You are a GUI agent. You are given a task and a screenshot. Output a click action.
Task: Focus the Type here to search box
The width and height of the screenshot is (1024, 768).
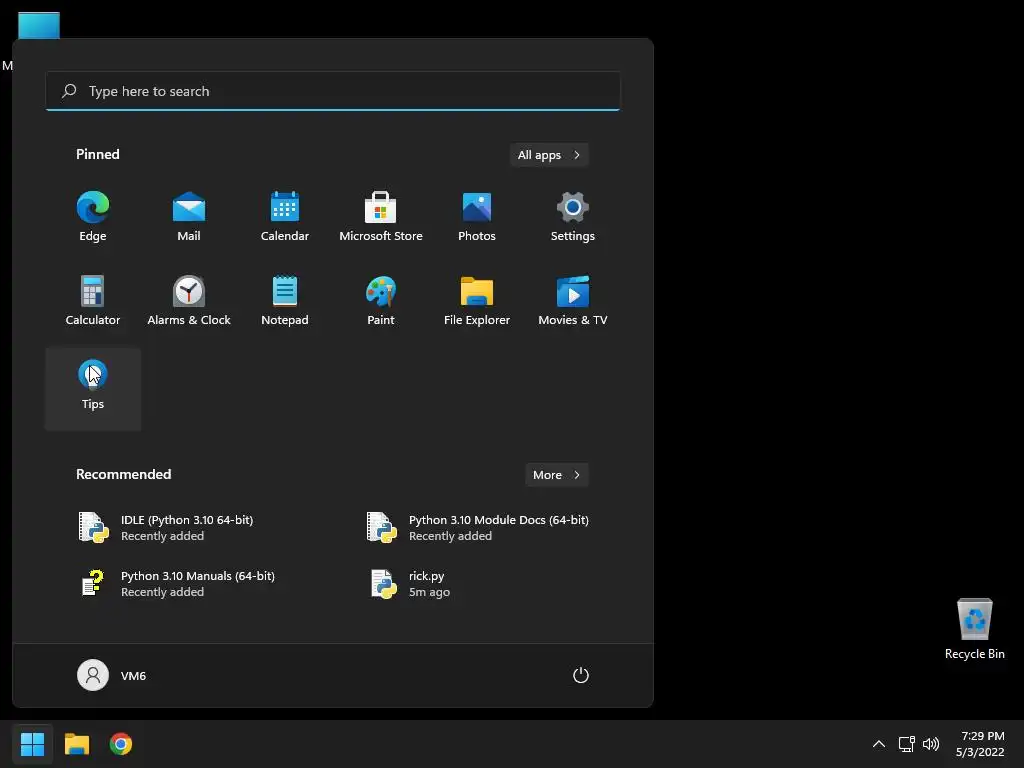click(333, 91)
